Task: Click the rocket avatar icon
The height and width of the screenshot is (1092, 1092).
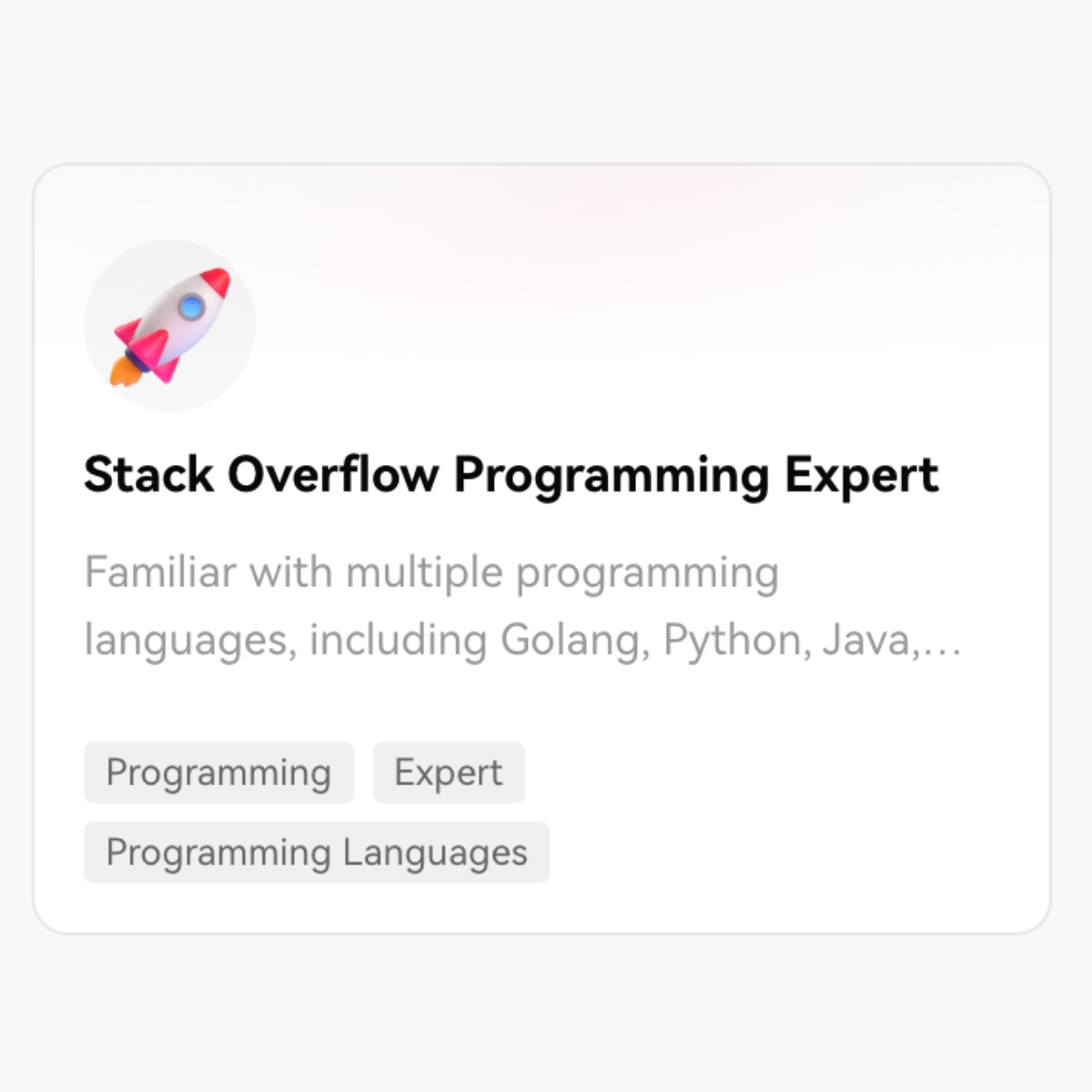Action: (170, 326)
